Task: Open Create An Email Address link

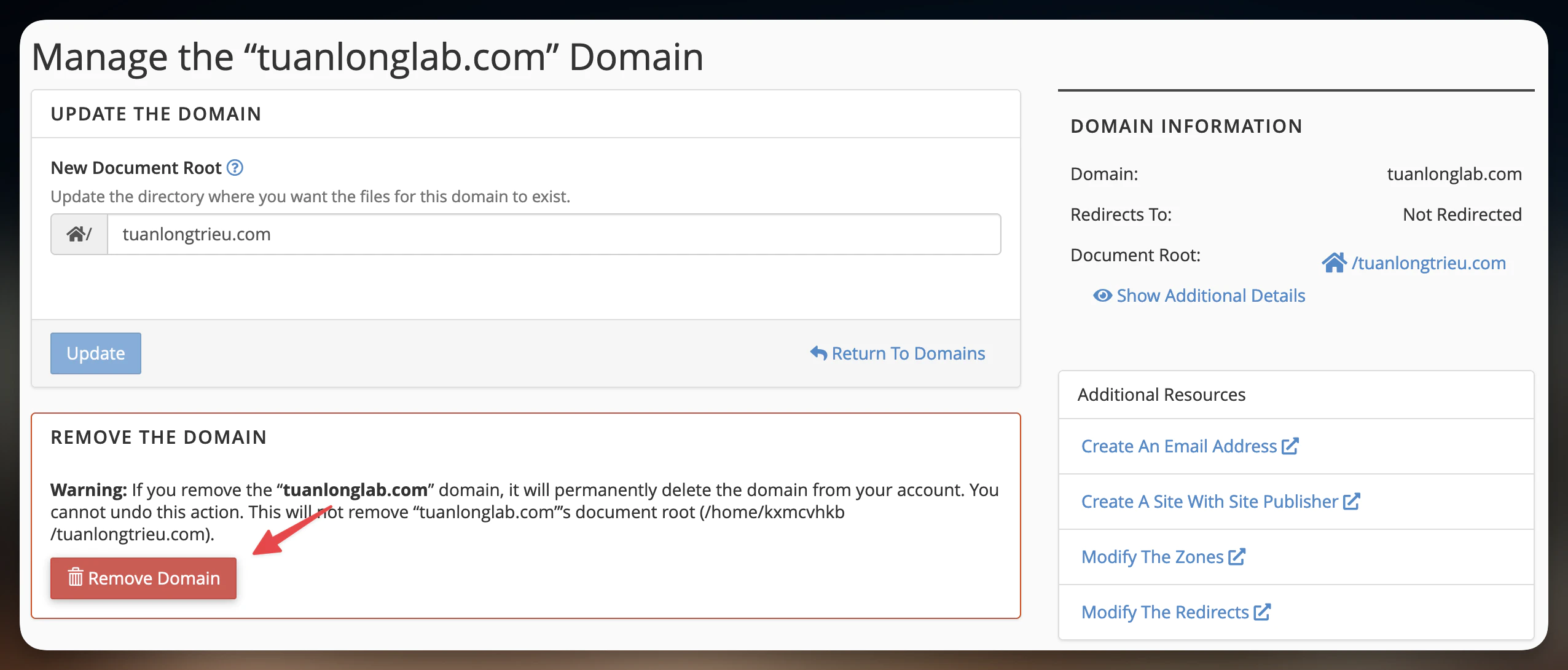Action: point(1178,446)
